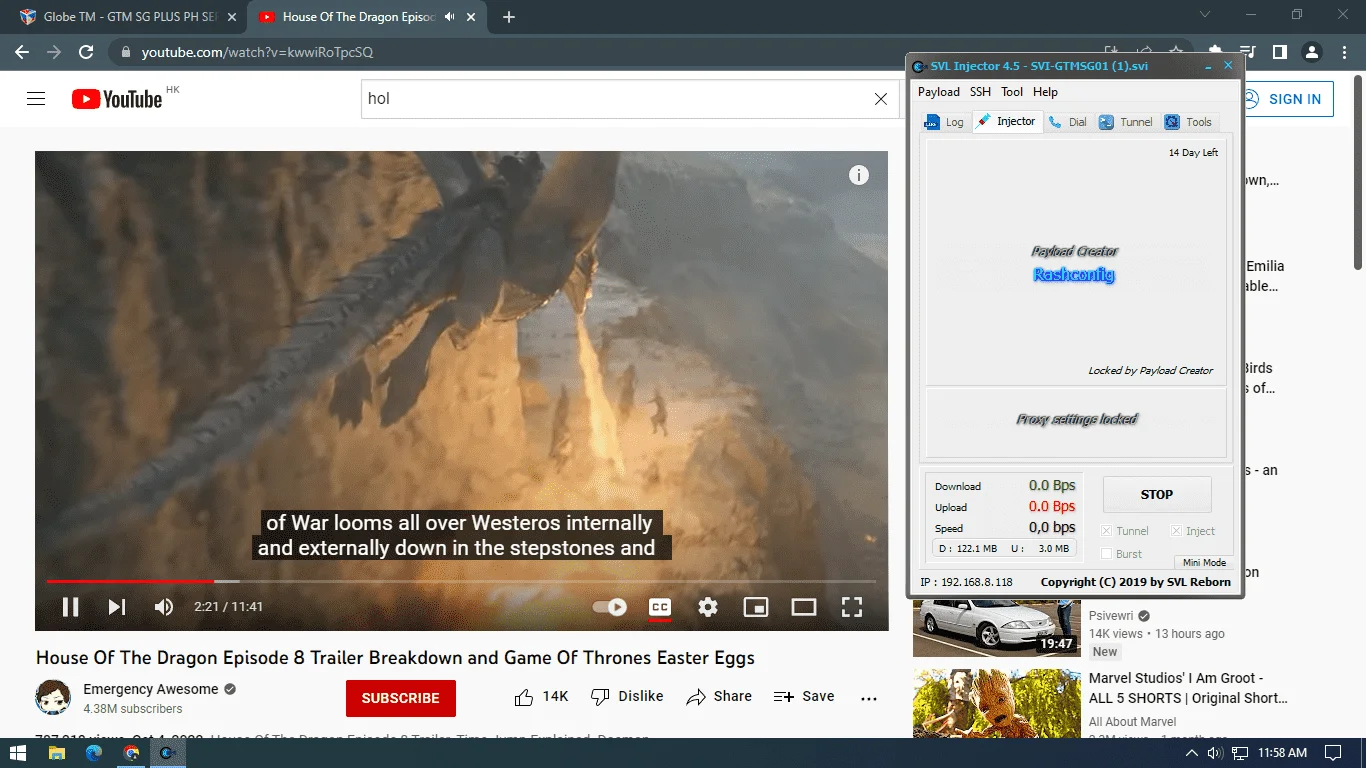Image resolution: width=1366 pixels, height=768 pixels.
Task: Open the network status tray icon
Action: [x=1241, y=753]
